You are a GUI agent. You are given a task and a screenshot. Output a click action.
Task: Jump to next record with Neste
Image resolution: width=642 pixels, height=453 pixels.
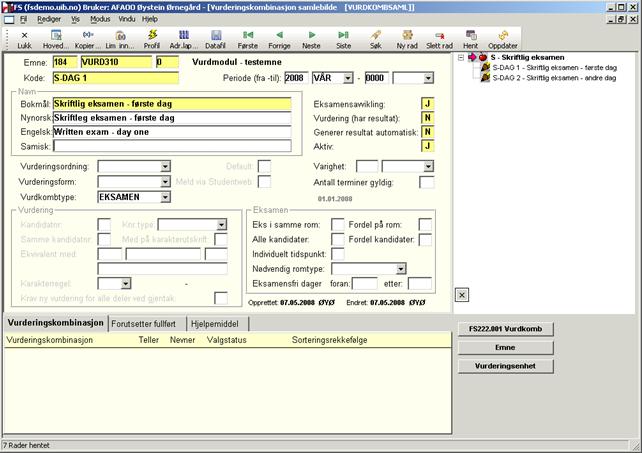tap(311, 36)
